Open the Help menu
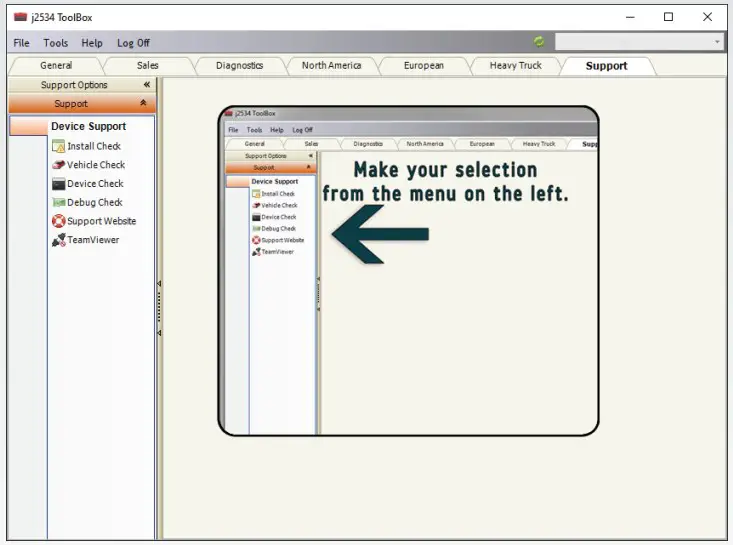 [x=92, y=43]
